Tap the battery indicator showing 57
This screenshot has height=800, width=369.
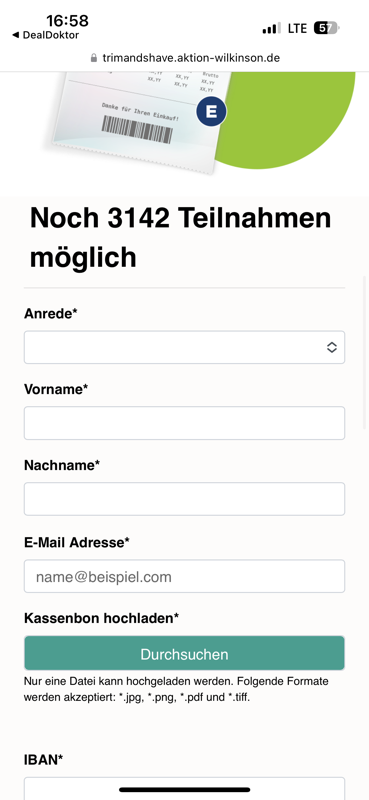coord(327,28)
